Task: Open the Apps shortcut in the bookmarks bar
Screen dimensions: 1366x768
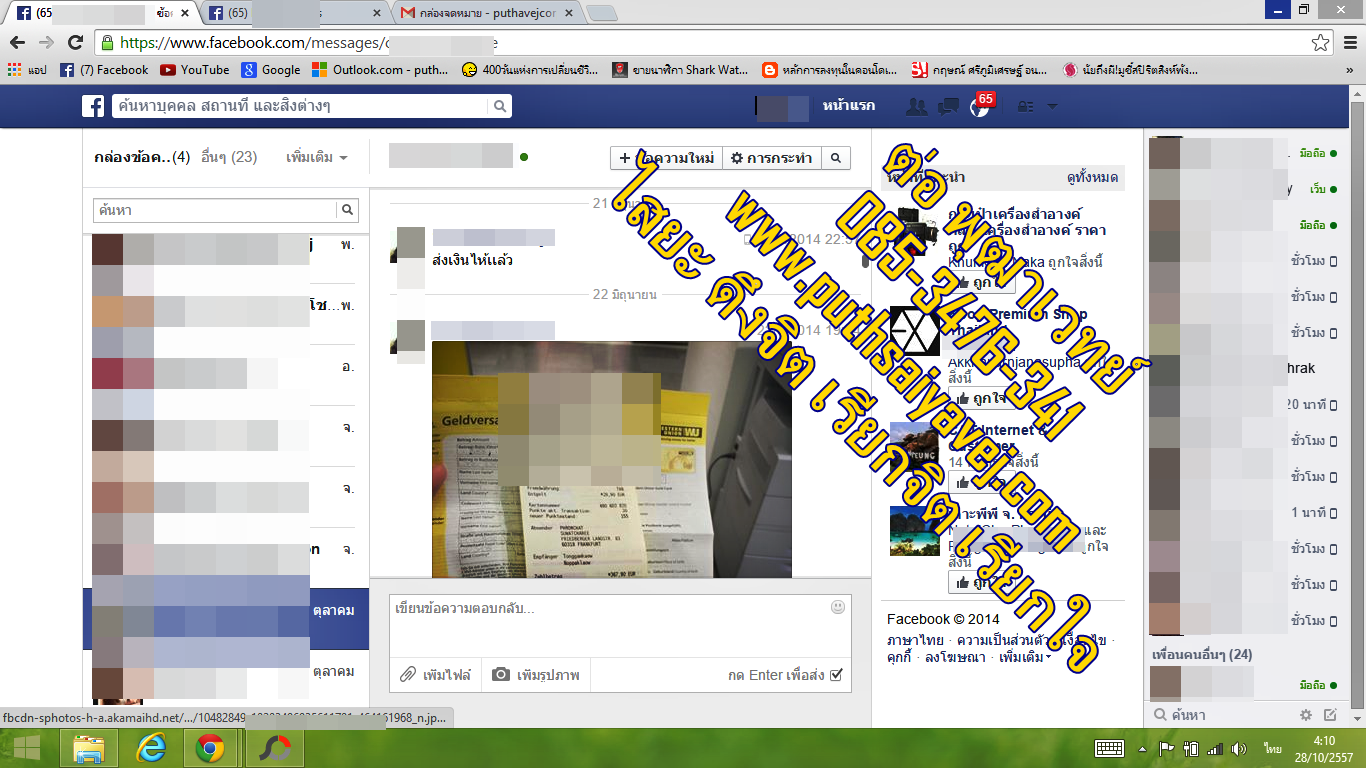Action: click(28, 70)
